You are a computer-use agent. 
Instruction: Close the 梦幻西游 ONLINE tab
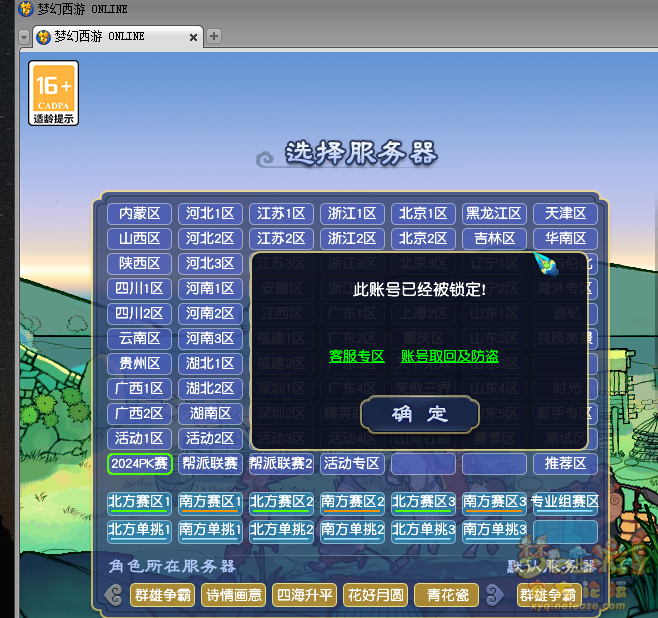tap(193, 37)
